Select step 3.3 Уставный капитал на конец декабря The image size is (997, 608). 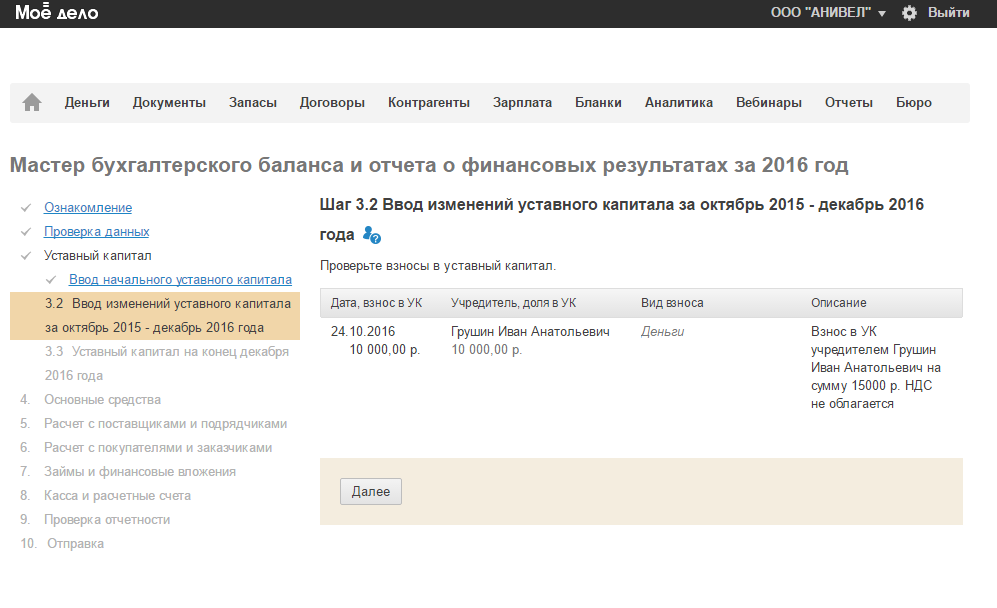(x=166, y=364)
